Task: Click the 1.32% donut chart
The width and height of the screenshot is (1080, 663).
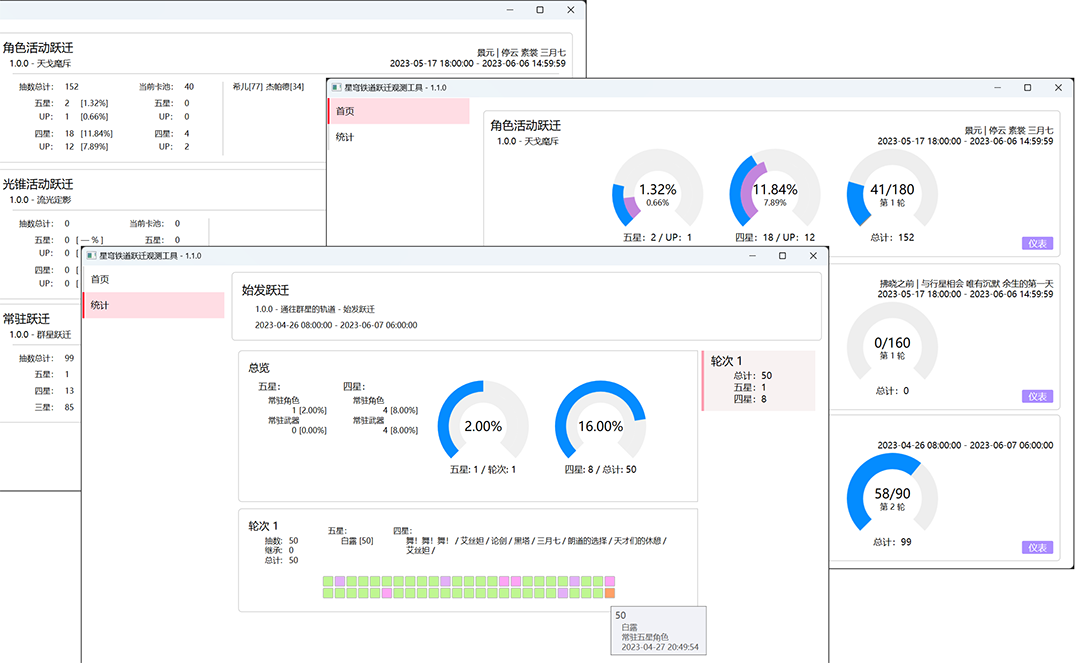Action: (657, 193)
